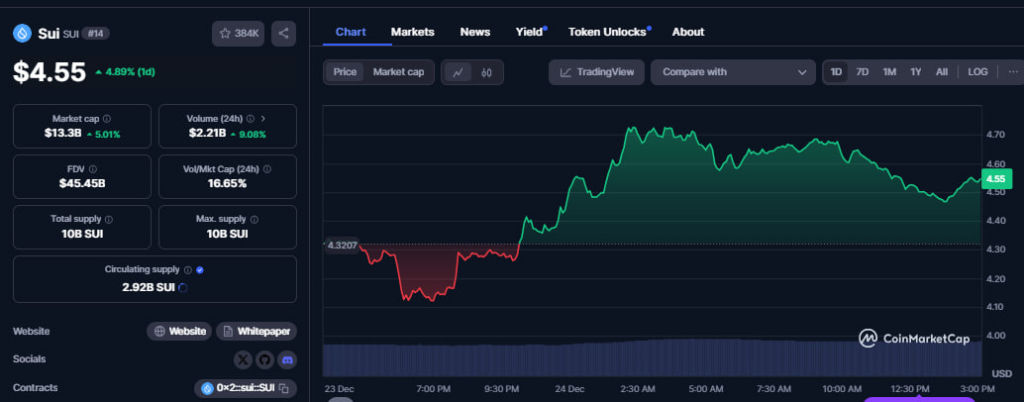Click info icon next to Total supply

(108, 219)
